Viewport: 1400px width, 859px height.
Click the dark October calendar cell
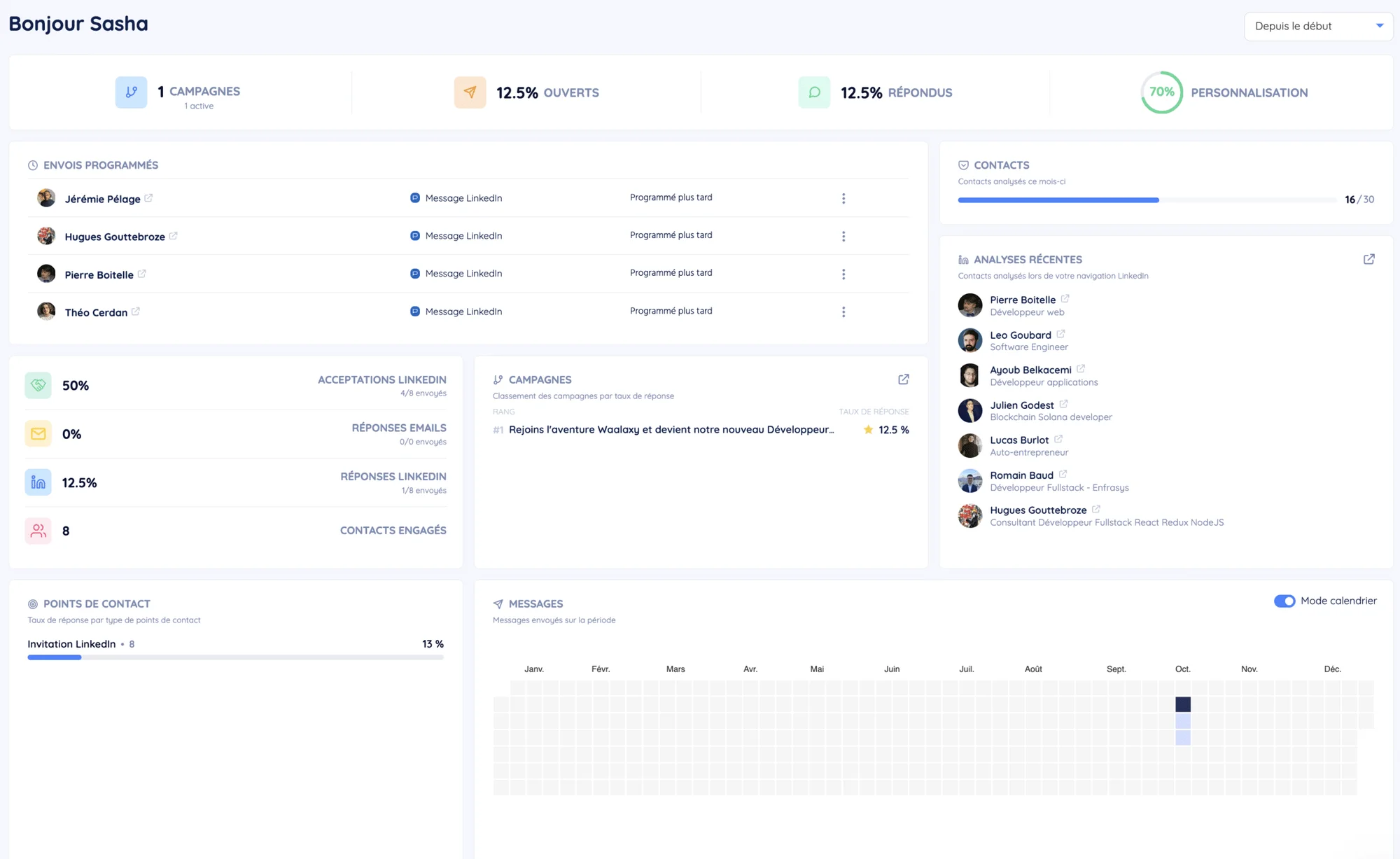pyautogui.click(x=1183, y=704)
